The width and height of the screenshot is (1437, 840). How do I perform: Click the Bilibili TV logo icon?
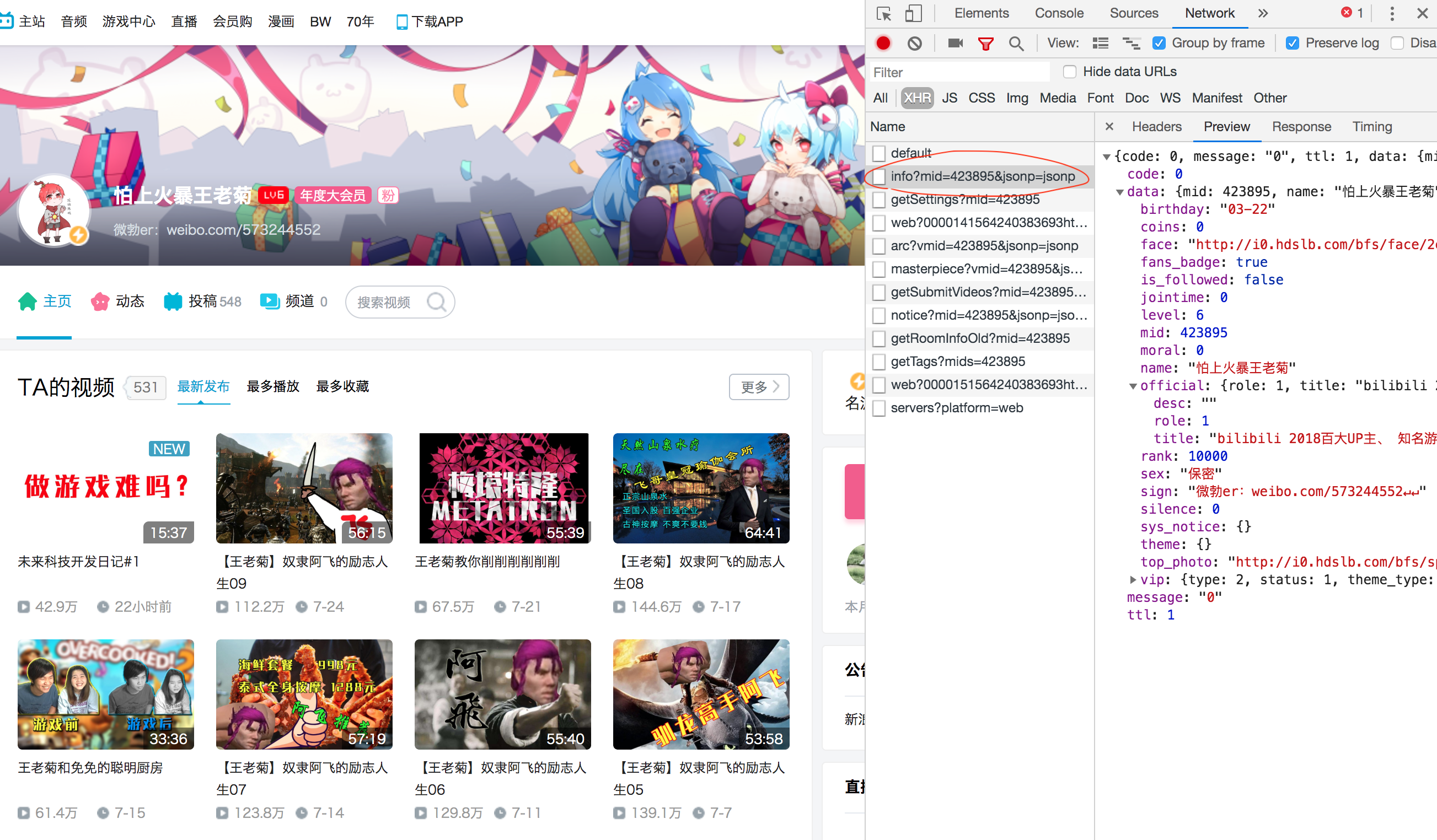point(7,20)
